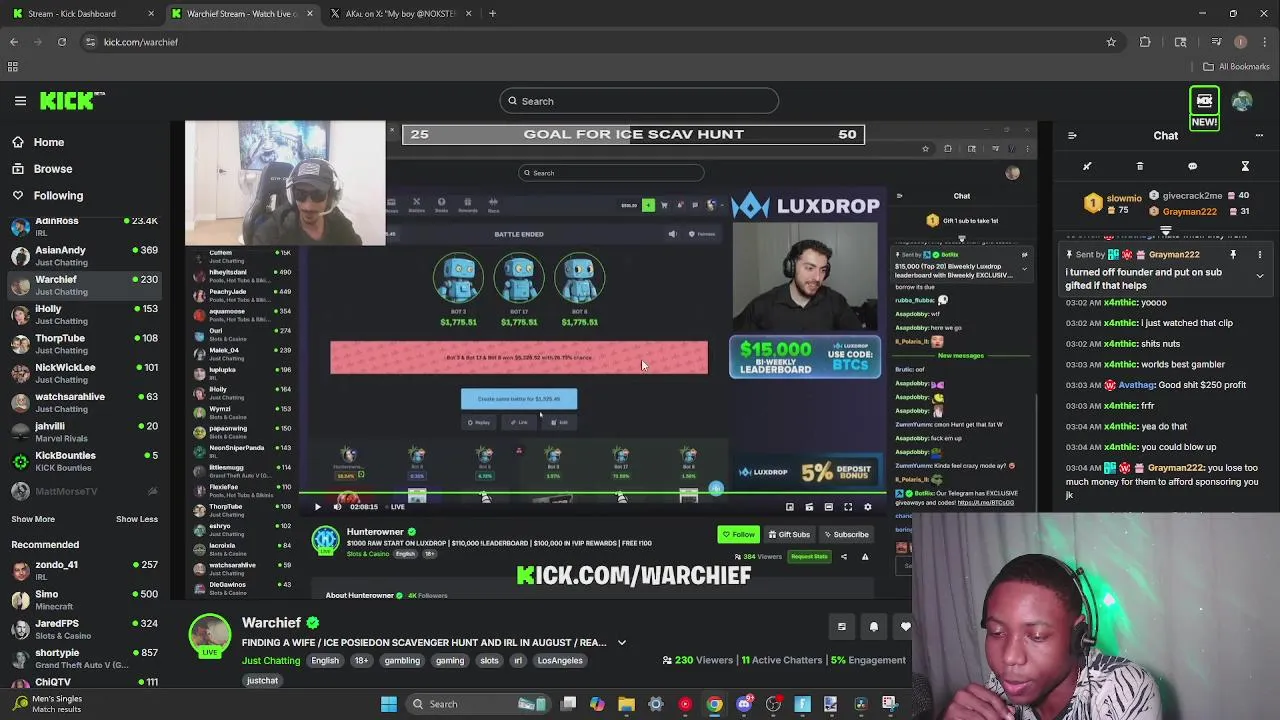Open AsianAndy channel from sidebar
Image resolution: width=1280 pixels, height=720 pixels.
pyautogui.click(x=84, y=256)
